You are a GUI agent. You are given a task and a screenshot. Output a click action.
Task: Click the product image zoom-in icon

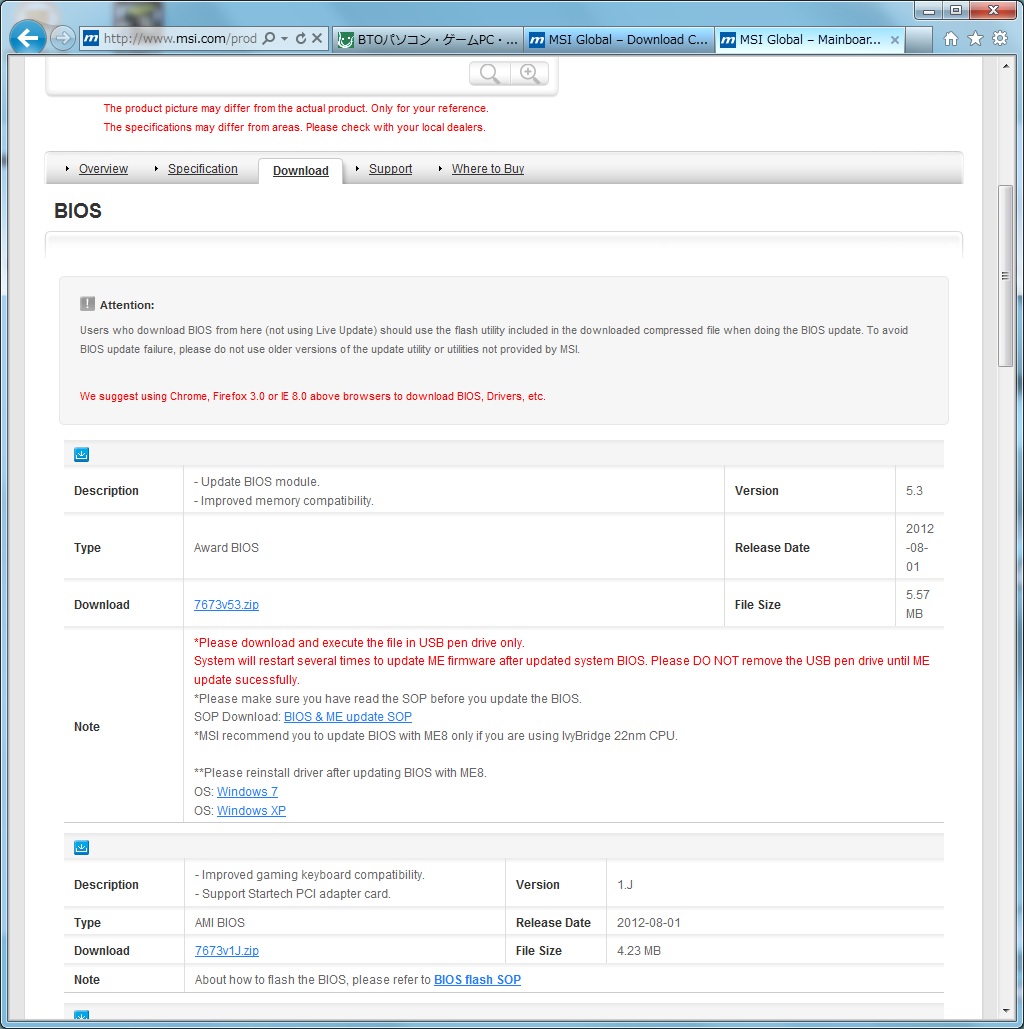[x=530, y=74]
